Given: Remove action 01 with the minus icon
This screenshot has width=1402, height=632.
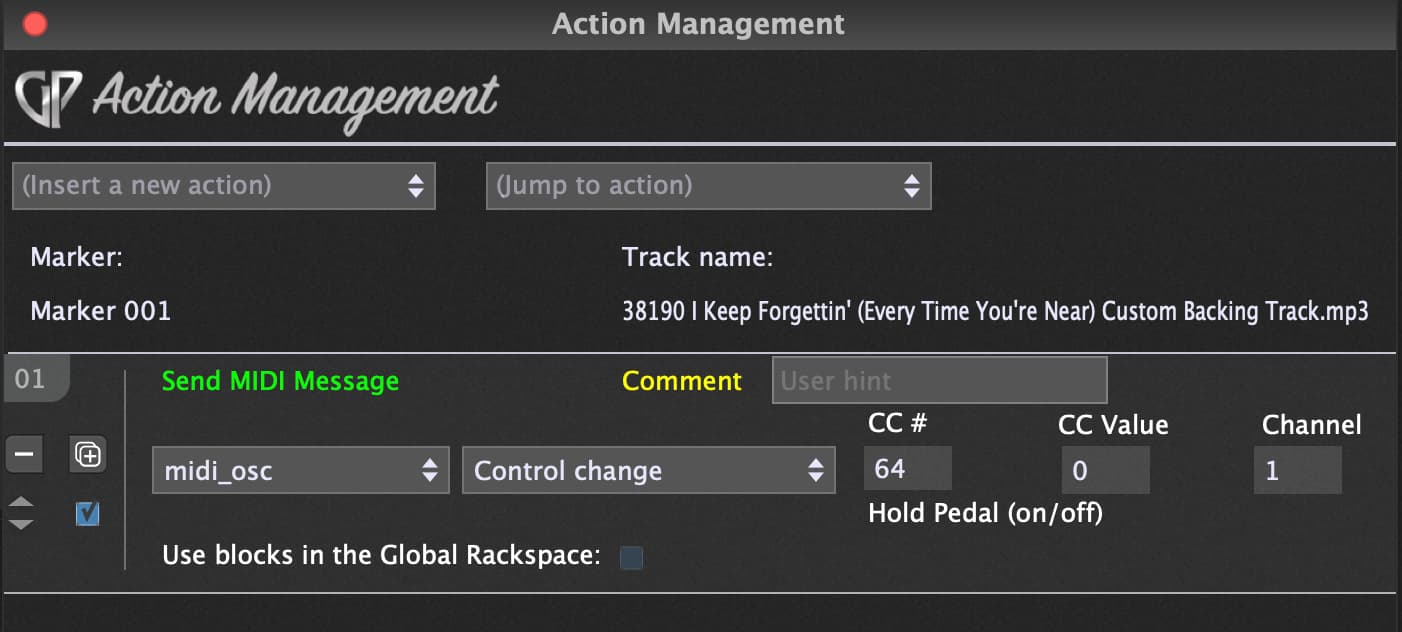Looking at the screenshot, I should point(24,455).
